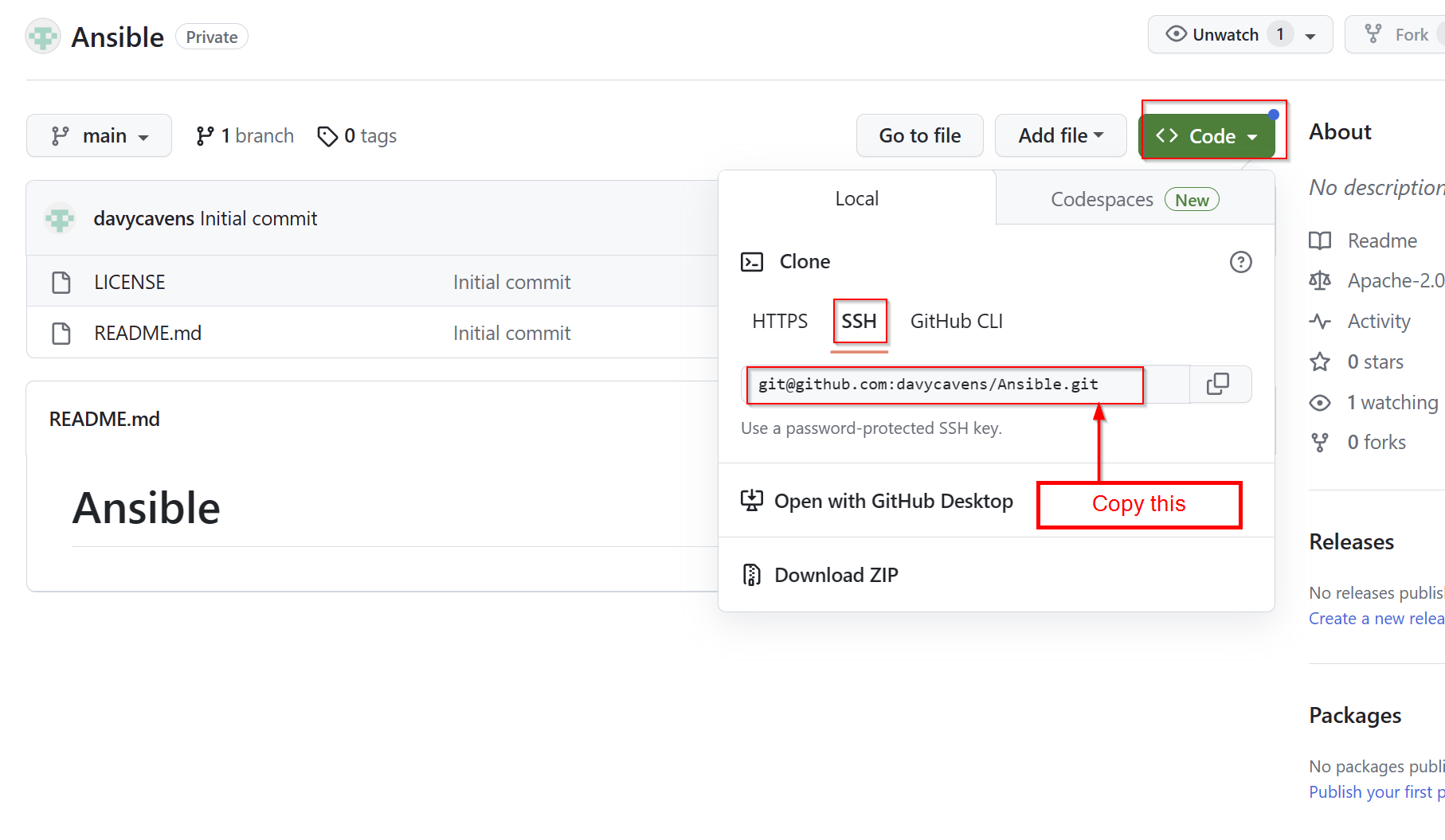Click the tag icon beside 0 tags
Screen dimensions: 1445x840
point(327,136)
